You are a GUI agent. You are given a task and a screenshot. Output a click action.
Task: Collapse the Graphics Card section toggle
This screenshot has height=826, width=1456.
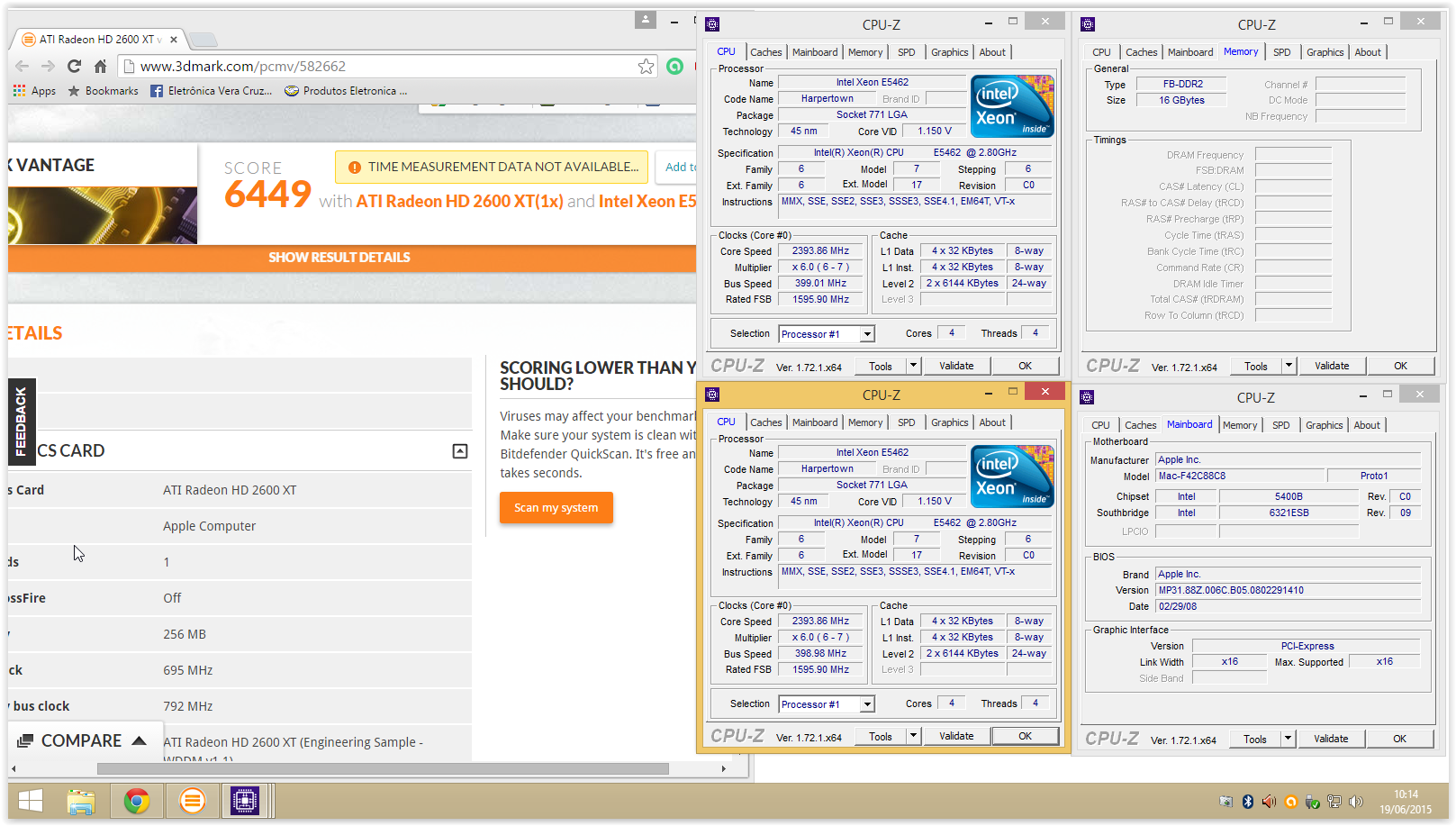(460, 450)
